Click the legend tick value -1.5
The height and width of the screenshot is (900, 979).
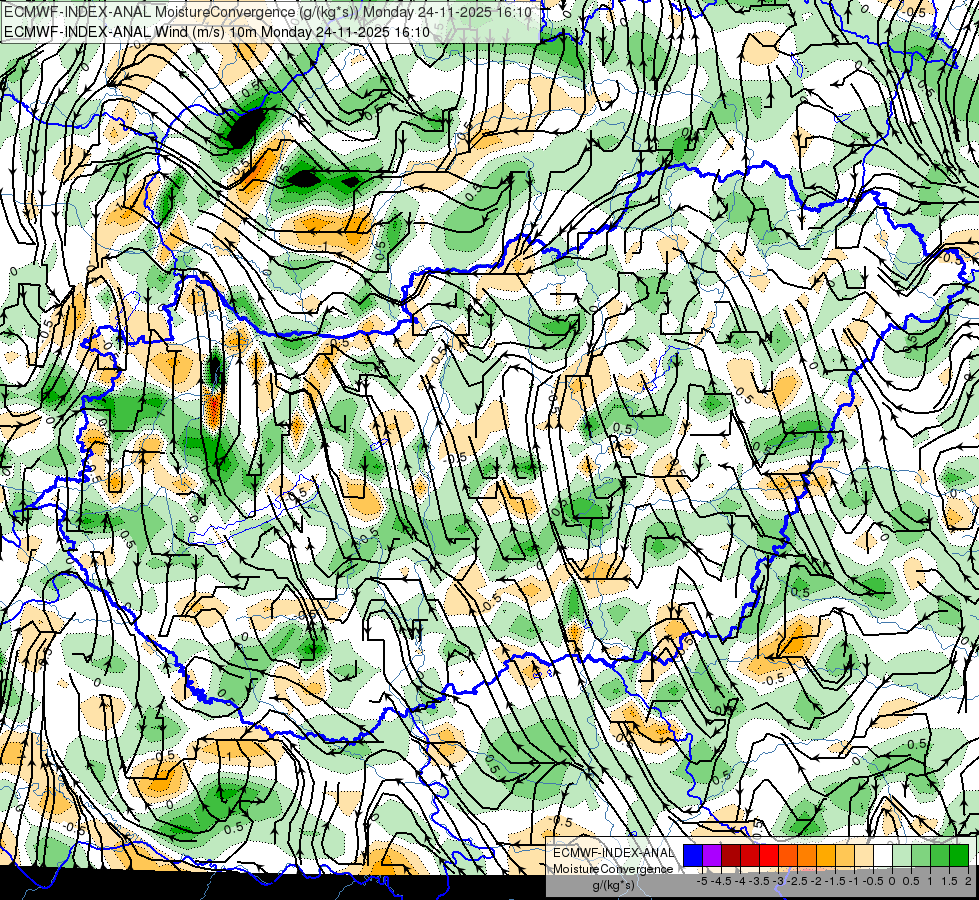835,881
